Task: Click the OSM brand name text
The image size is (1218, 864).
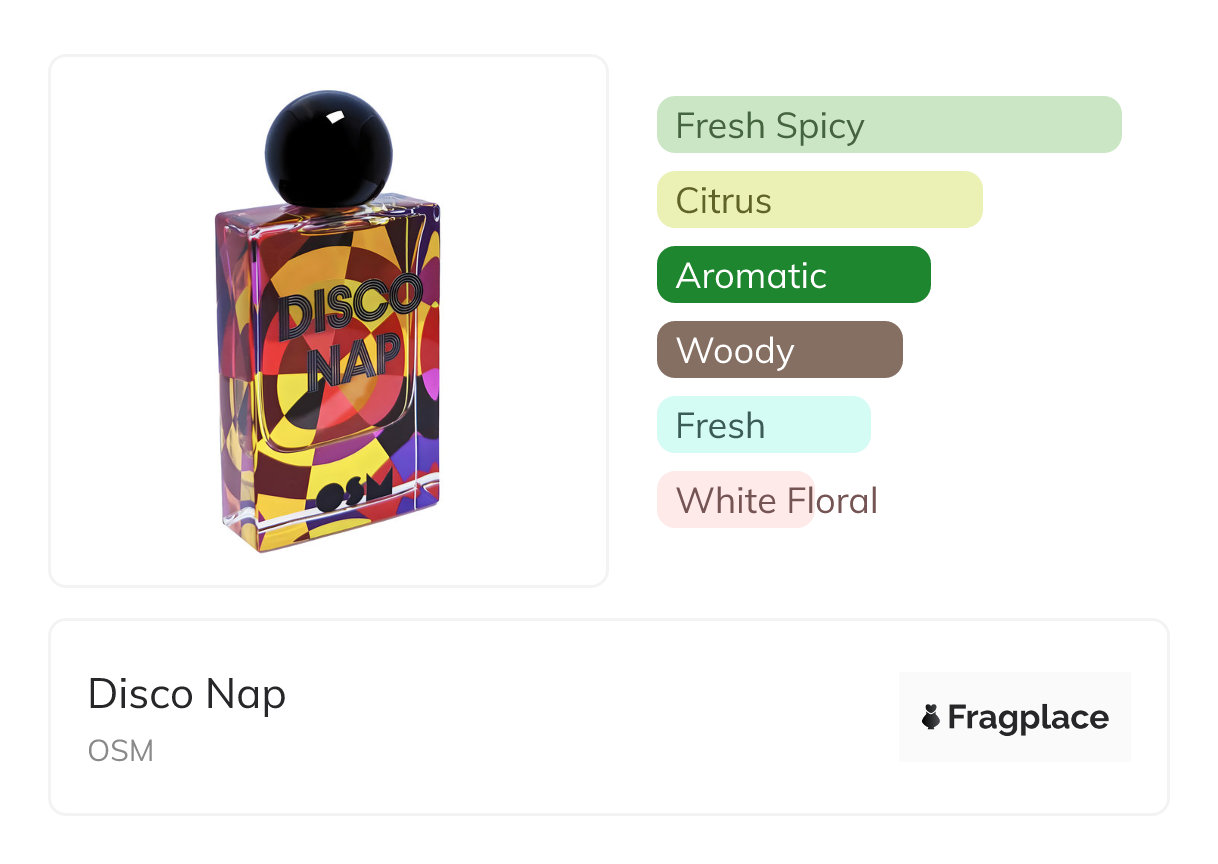Action: 121,751
